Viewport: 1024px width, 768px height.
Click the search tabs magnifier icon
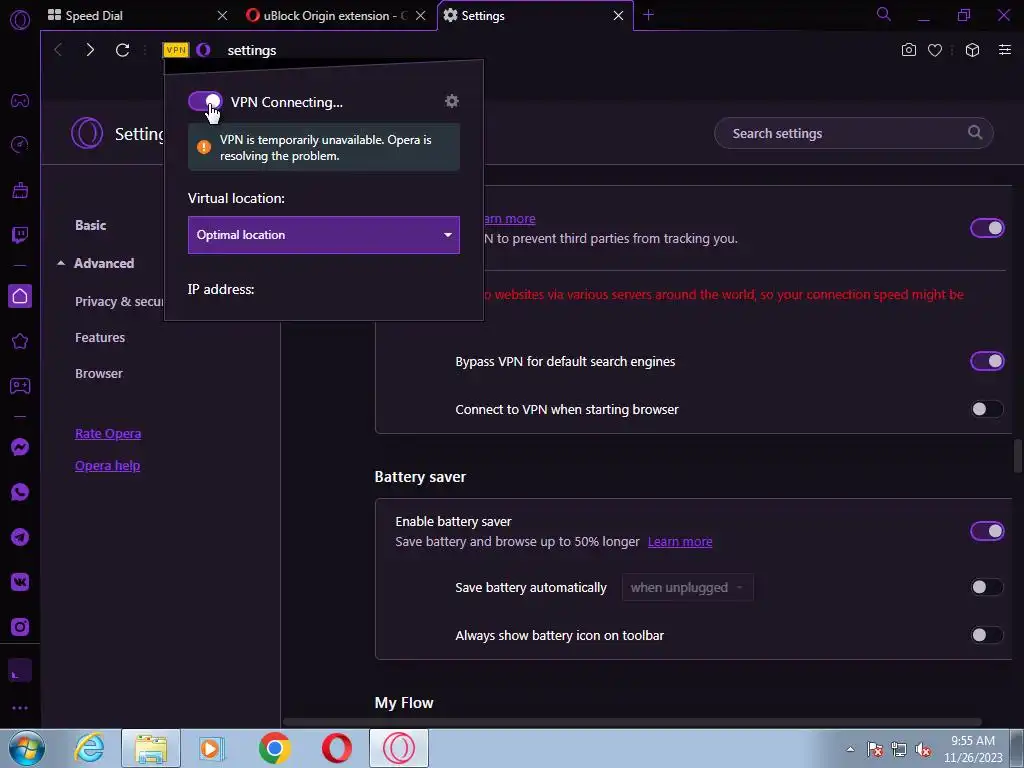coord(884,14)
